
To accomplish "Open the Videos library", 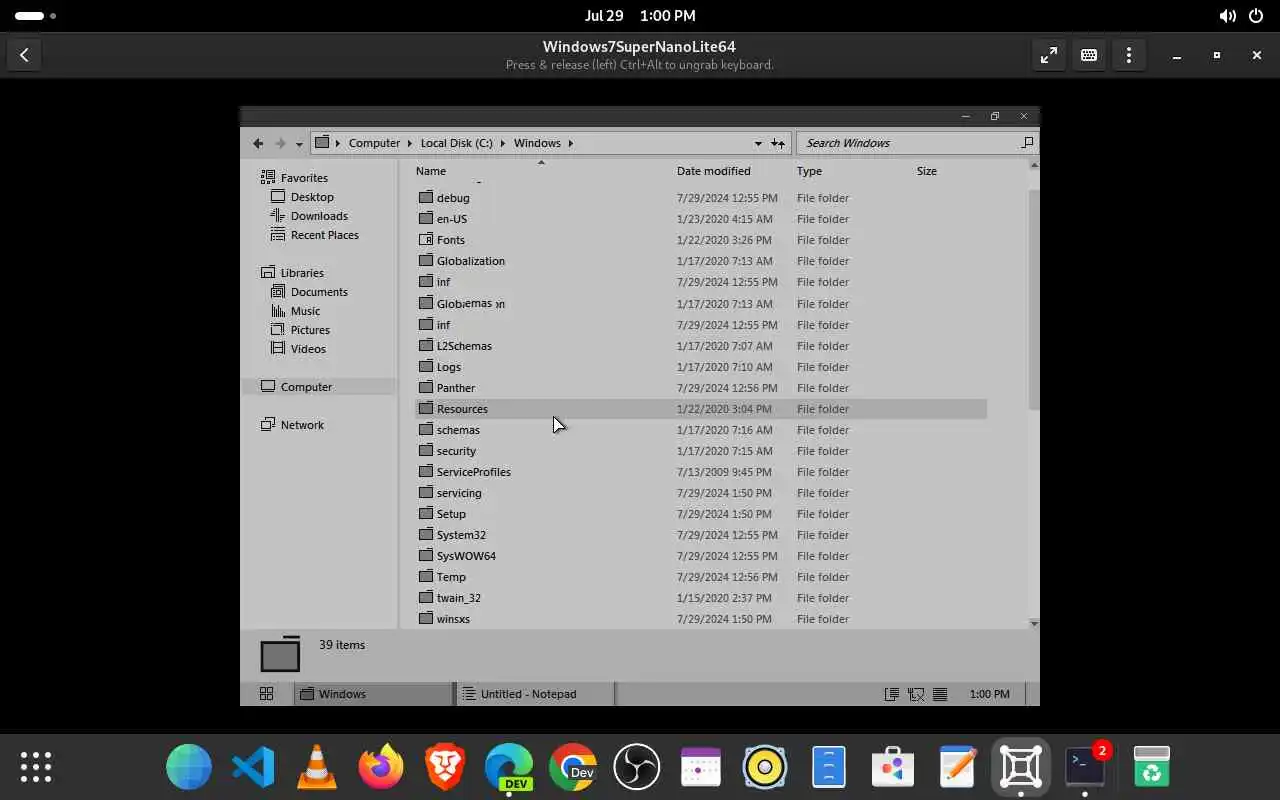I will click(308, 349).
